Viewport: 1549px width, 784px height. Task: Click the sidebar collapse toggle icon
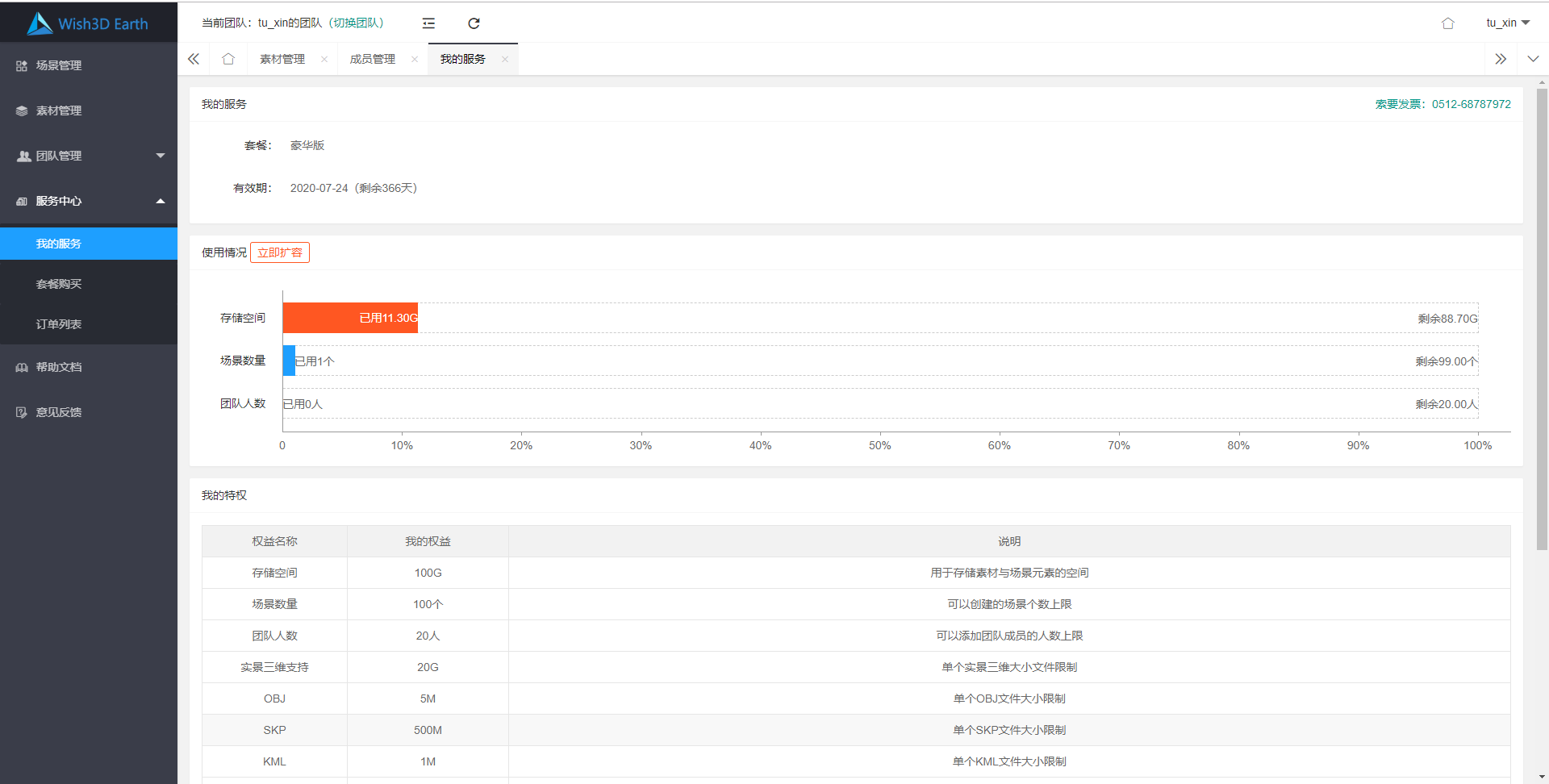click(428, 23)
